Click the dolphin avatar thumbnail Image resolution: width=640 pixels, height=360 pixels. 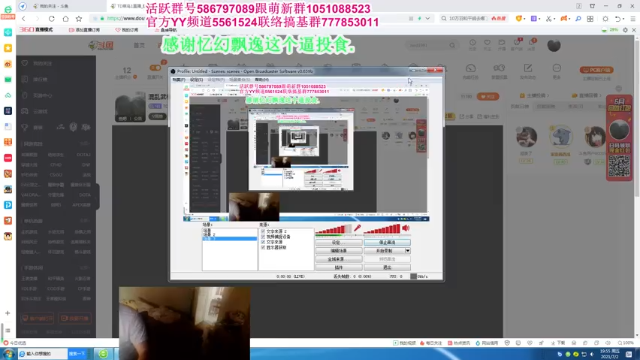tap(561, 136)
